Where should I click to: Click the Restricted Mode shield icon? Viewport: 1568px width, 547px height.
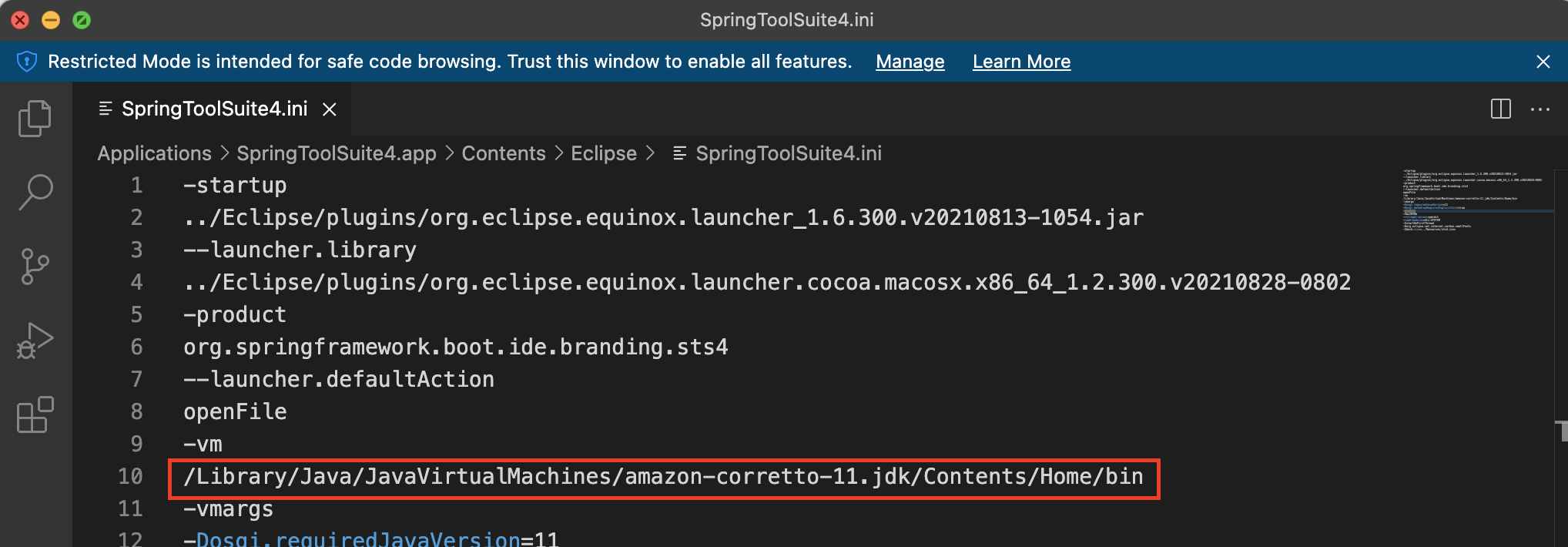pyautogui.click(x=27, y=62)
